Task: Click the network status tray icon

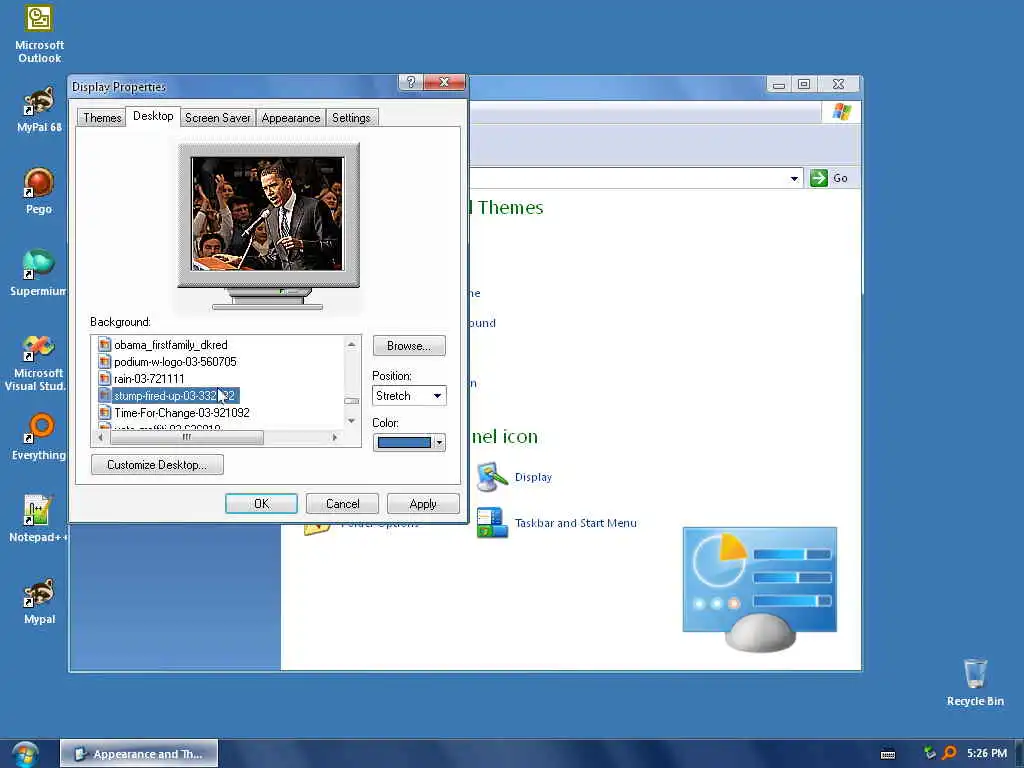Action: (929, 753)
